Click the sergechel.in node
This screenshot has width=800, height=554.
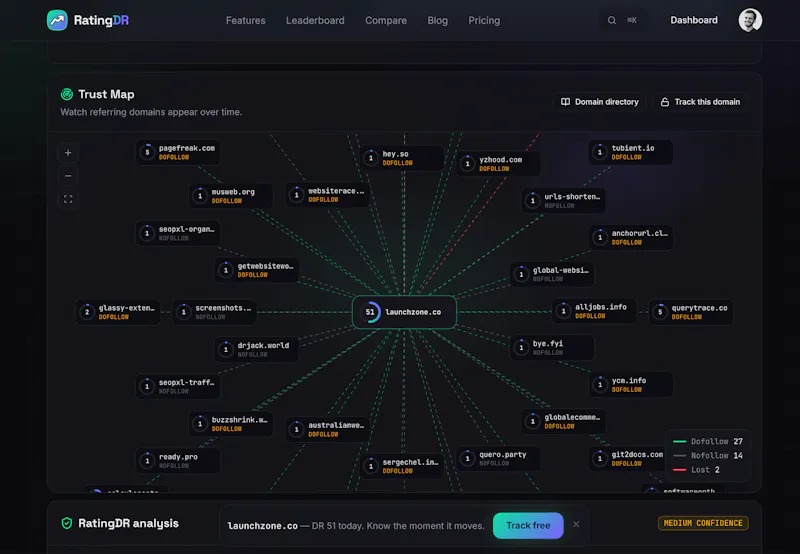pyautogui.click(x=402, y=466)
